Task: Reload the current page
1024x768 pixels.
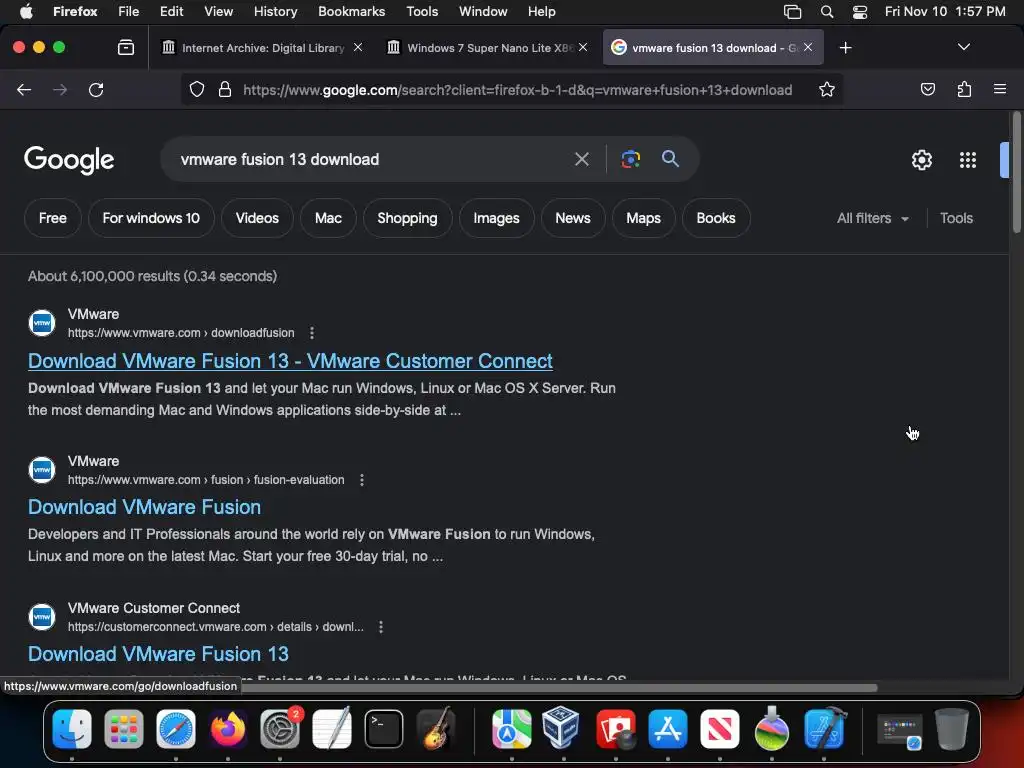Action: (x=96, y=89)
